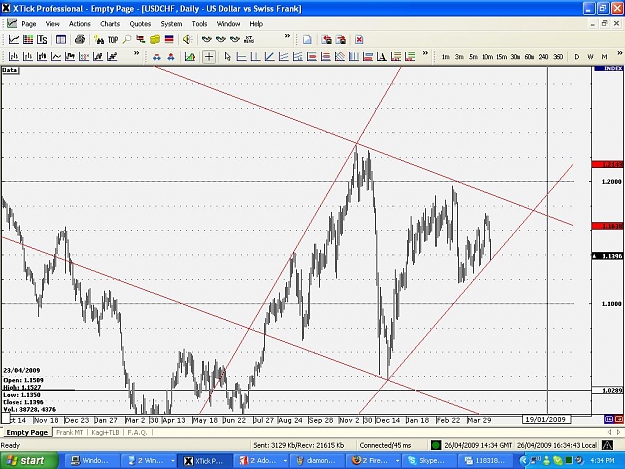Open the damon... taskbar button

(x=318, y=461)
